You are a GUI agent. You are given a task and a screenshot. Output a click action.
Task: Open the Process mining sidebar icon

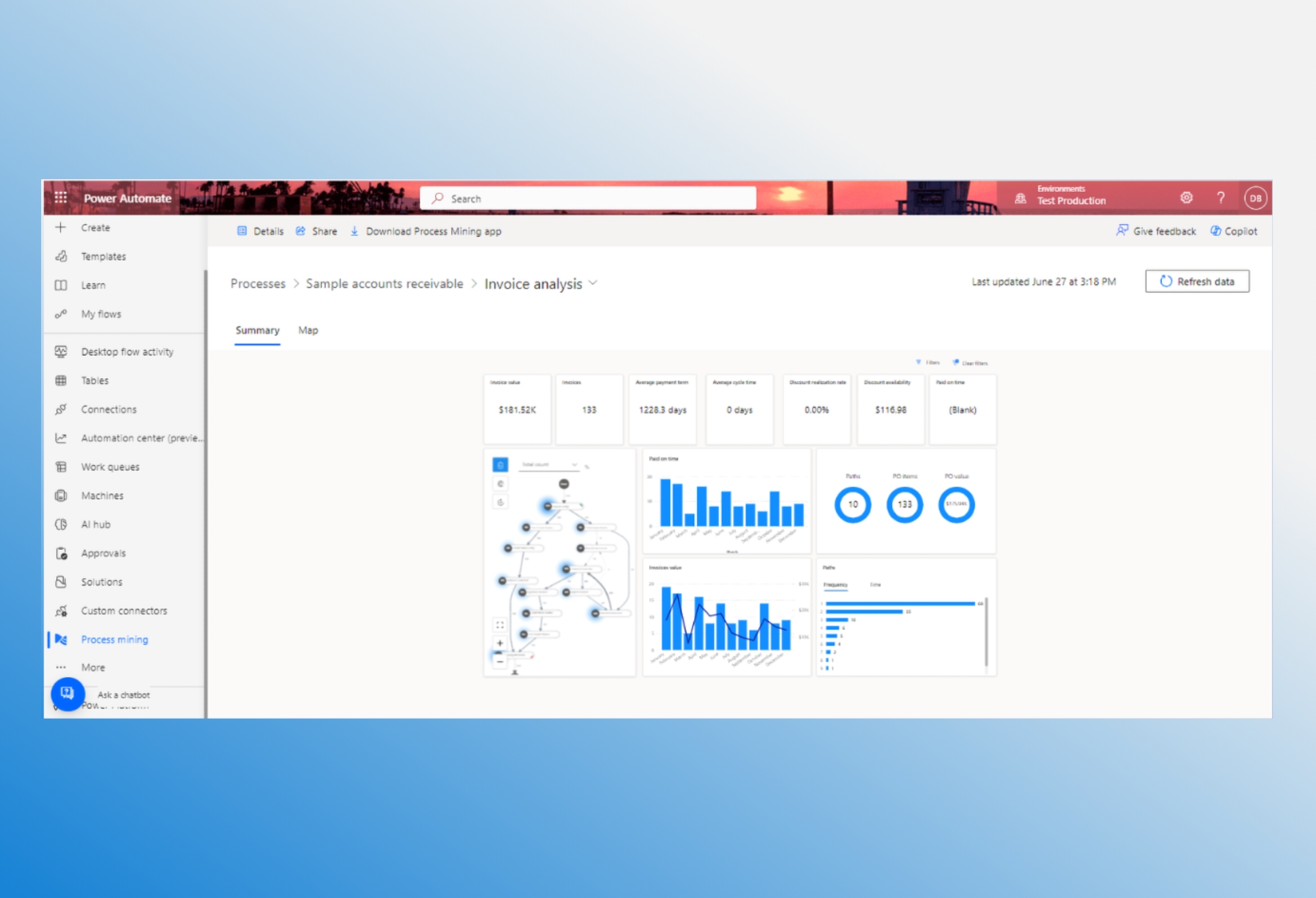point(61,639)
